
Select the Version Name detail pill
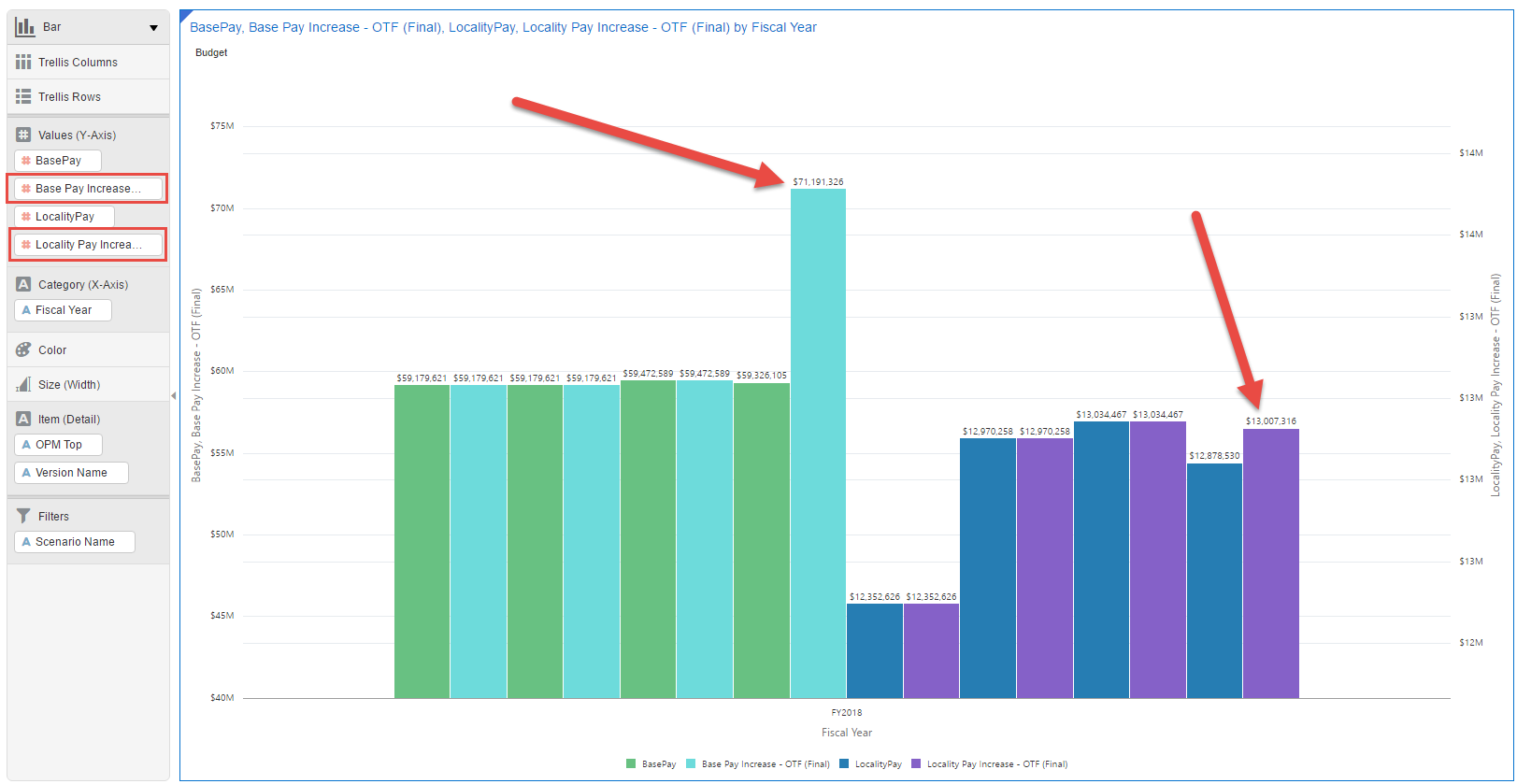tap(71, 473)
